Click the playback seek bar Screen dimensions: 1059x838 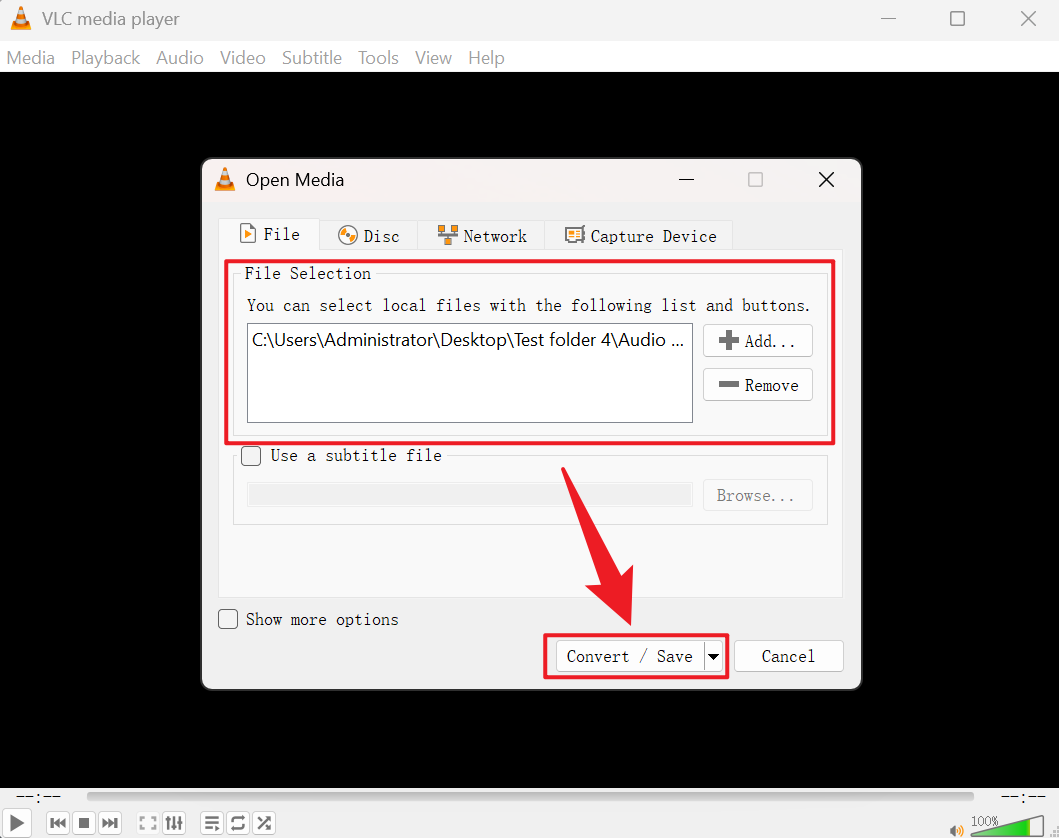pyautogui.click(x=530, y=797)
